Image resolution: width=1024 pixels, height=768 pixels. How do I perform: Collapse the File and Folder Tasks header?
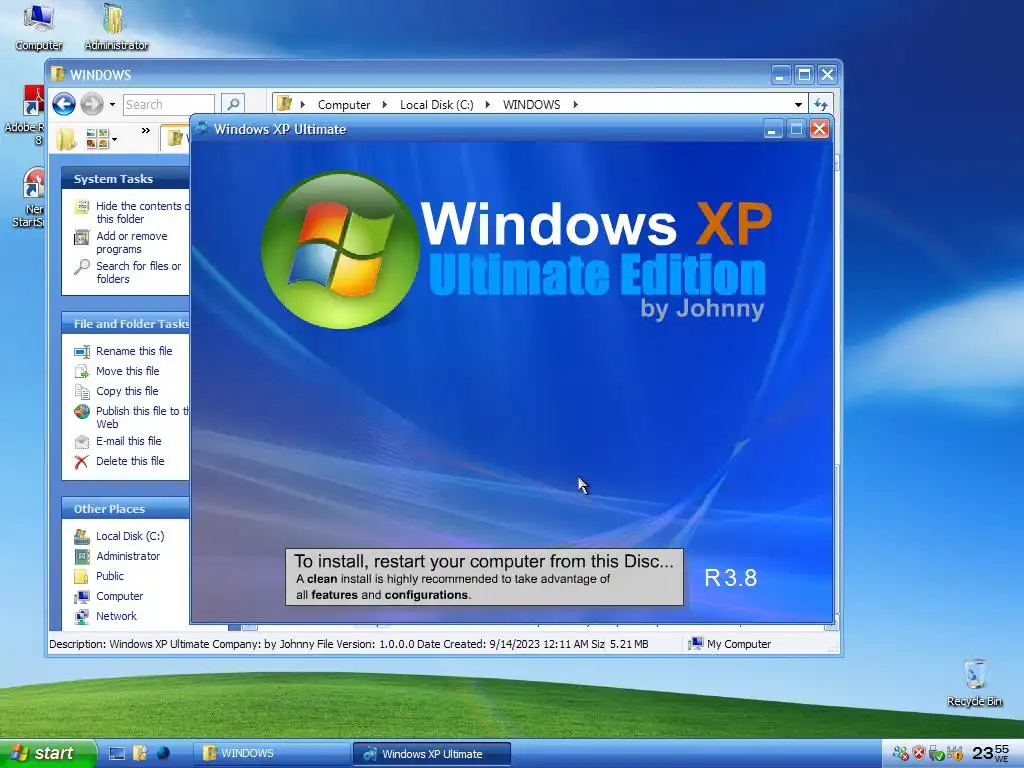click(x=125, y=324)
